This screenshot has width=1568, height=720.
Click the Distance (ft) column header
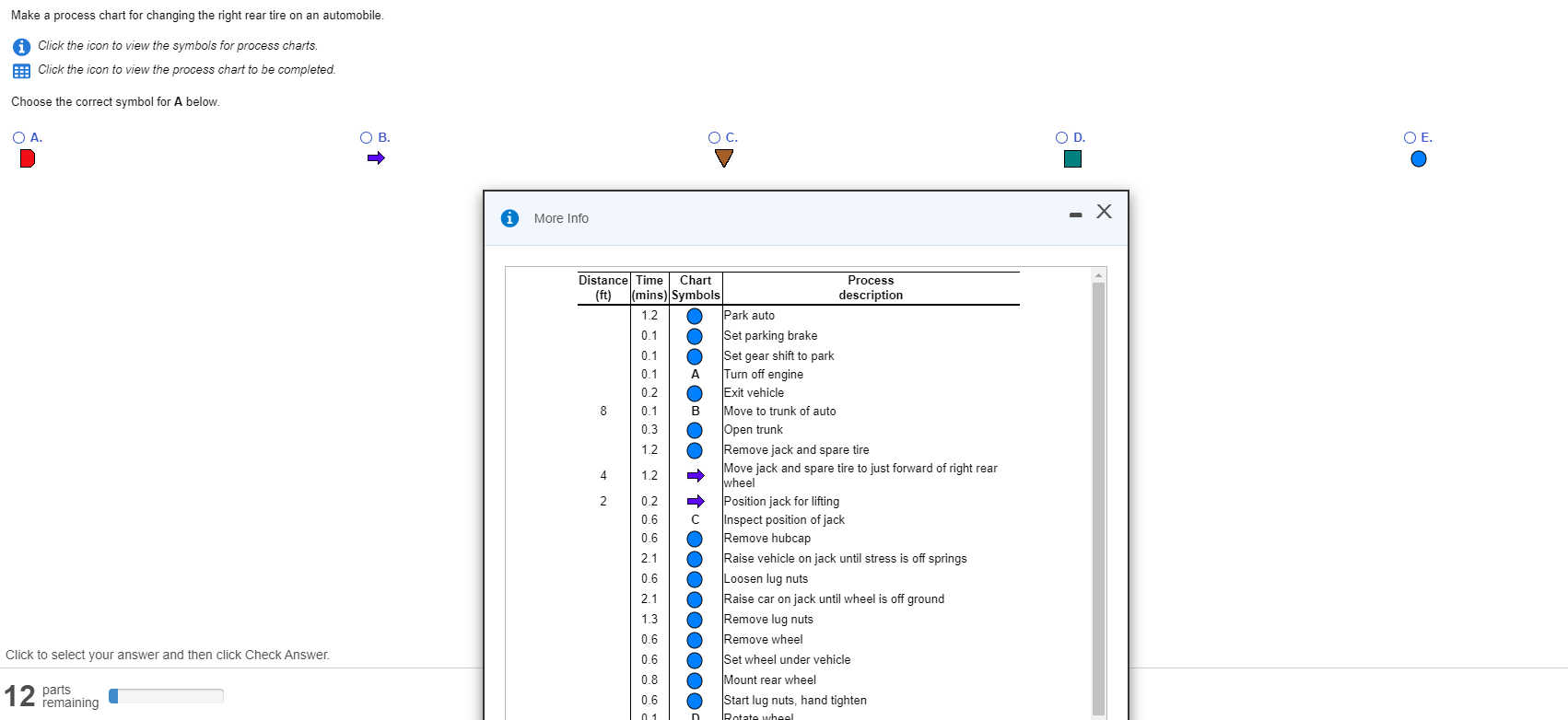[603, 287]
